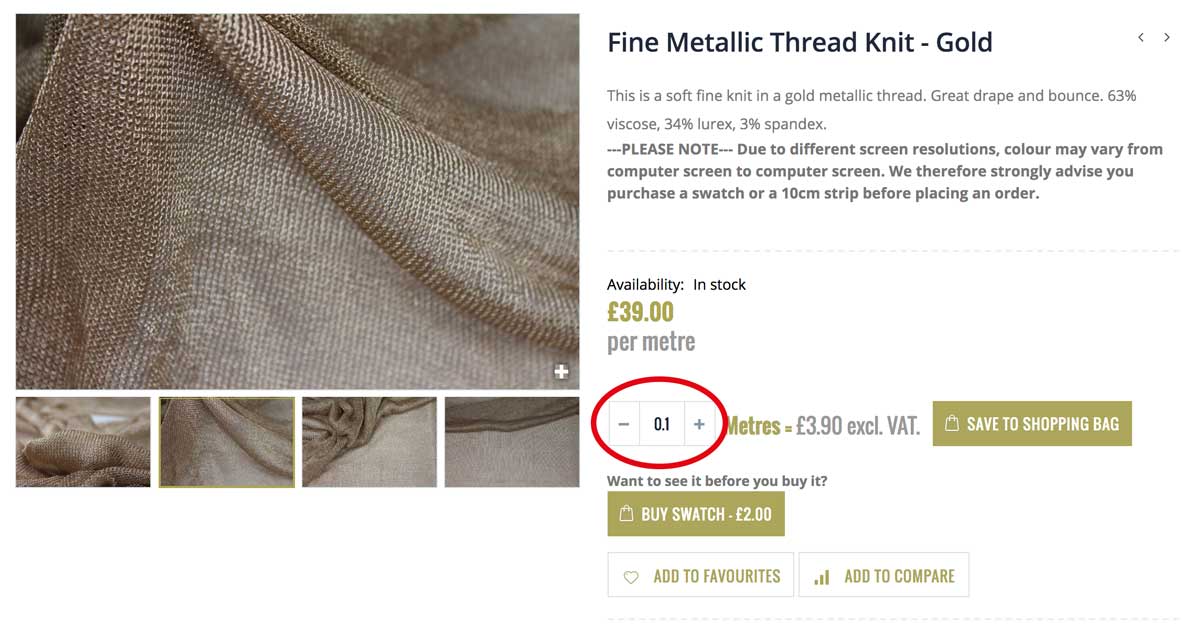Decrease quantity with the minus button
The height and width of the screenshot is (641, 1200).
coord(624,424)
